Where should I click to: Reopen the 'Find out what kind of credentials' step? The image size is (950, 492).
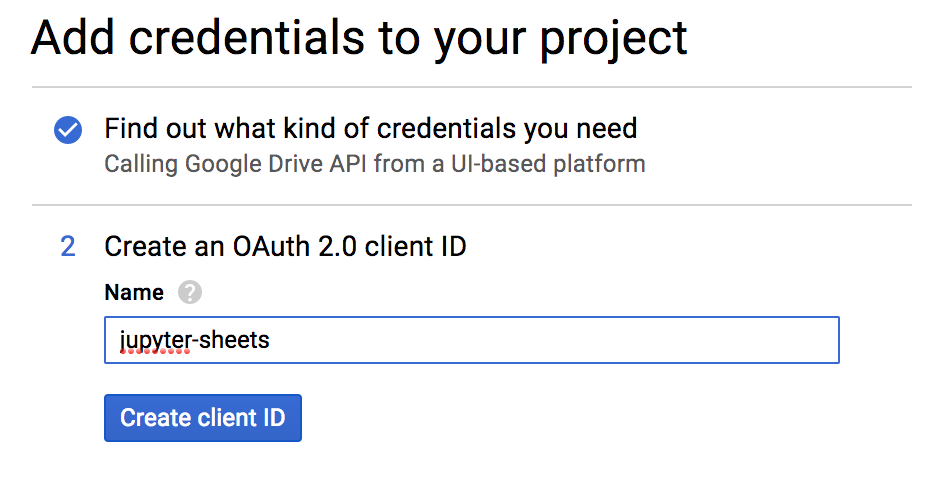coord(370,128)
